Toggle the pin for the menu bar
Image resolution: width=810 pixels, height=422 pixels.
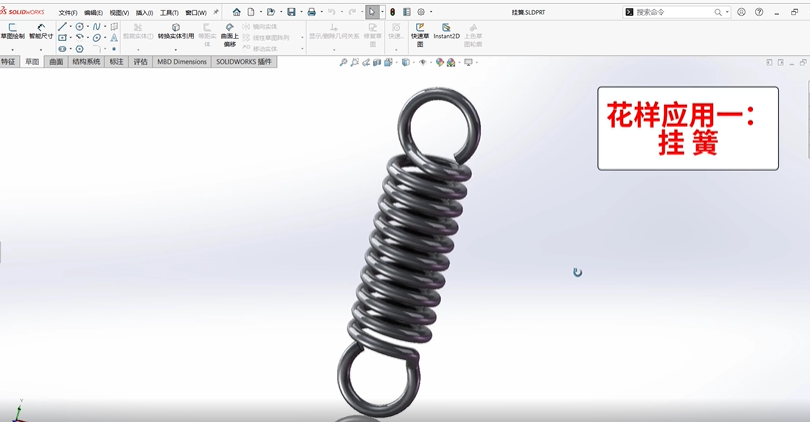216,12
